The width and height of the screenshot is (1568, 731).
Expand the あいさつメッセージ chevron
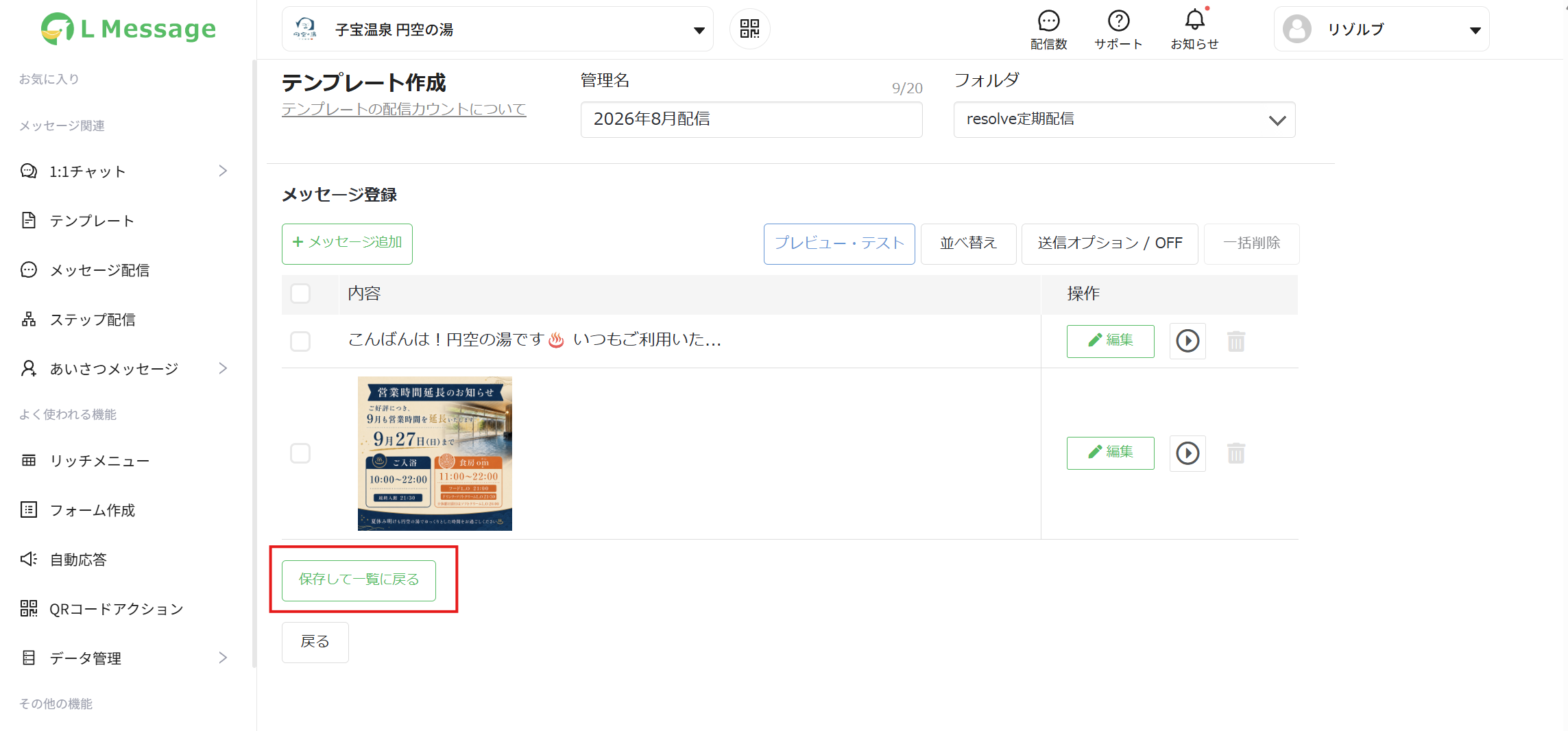[223, 368]
